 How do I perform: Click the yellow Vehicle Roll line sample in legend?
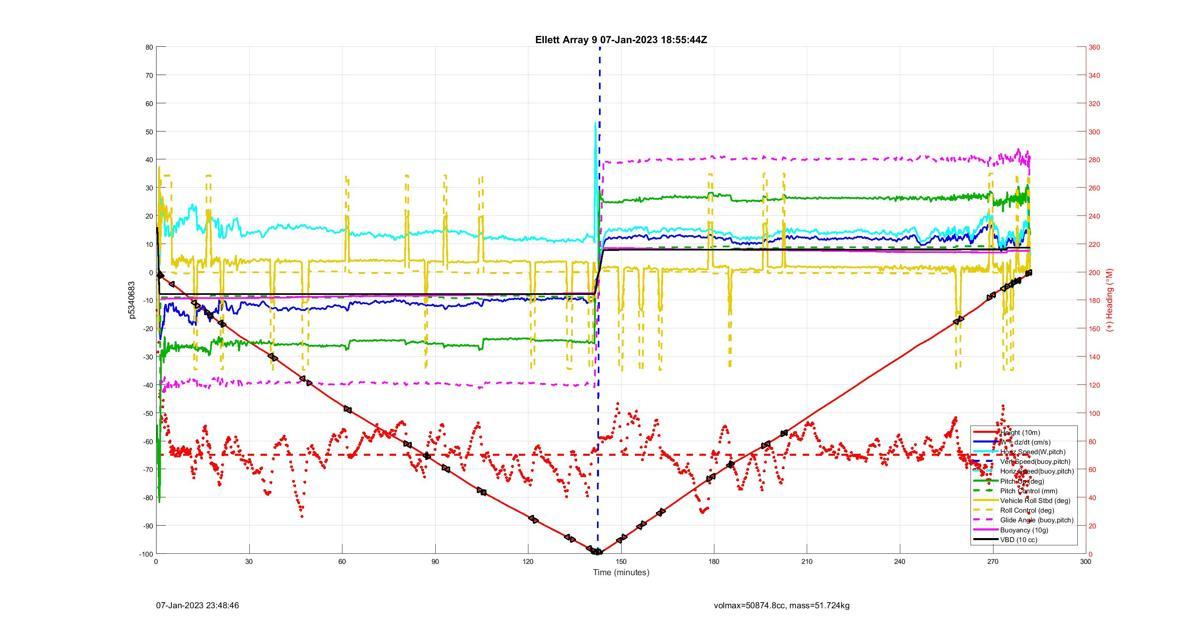point(985,501)
